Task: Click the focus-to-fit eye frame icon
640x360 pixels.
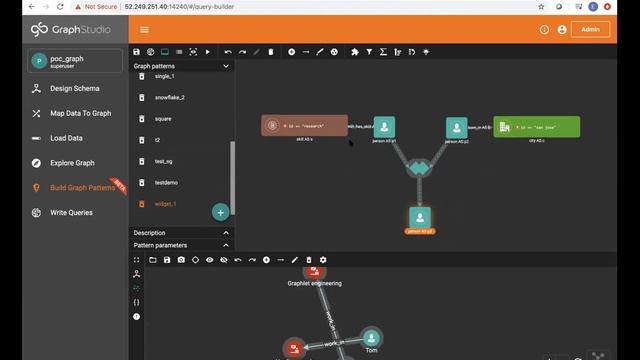Action: pos(193,52)
